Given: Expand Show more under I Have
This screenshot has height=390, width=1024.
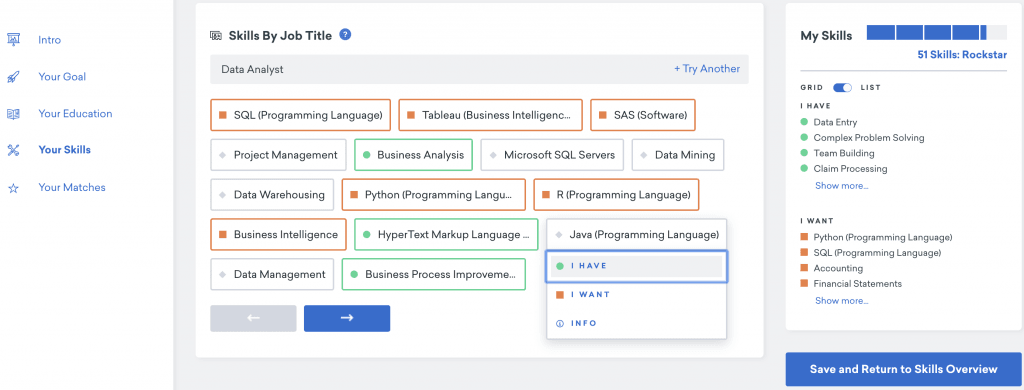Looking at the screenshot, I should tap(842, 186).
